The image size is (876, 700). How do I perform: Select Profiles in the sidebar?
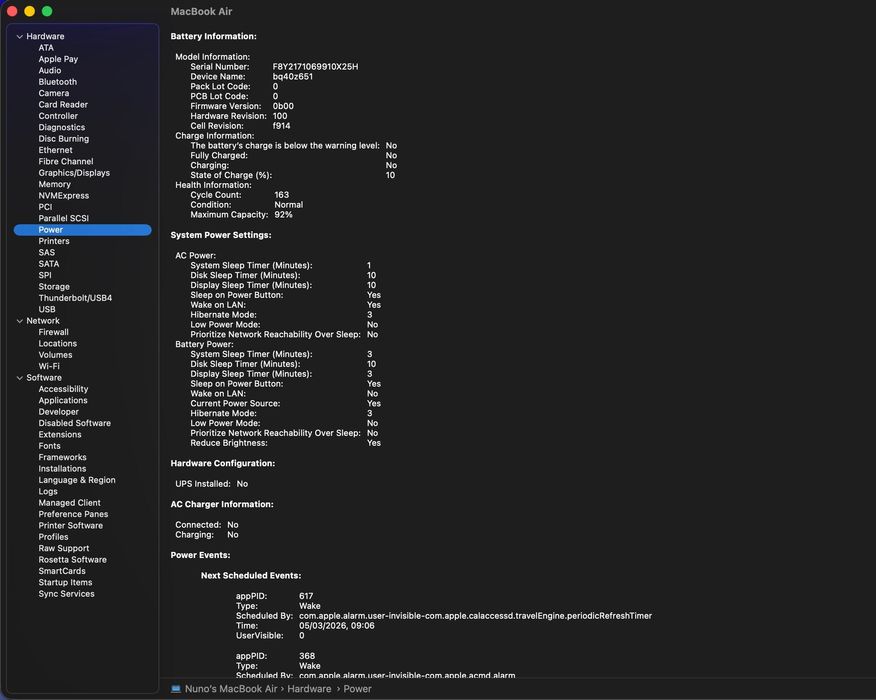[53, 537]
